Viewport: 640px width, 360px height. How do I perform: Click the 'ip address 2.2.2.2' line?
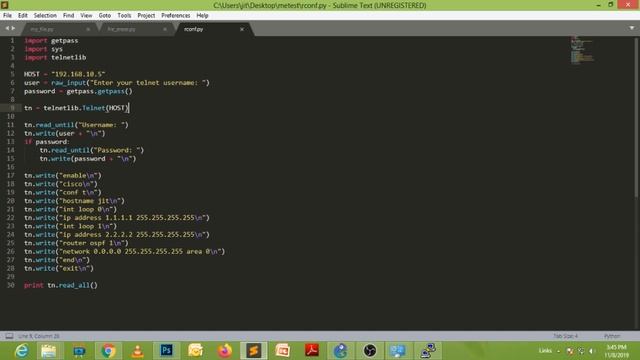[117, 235]
